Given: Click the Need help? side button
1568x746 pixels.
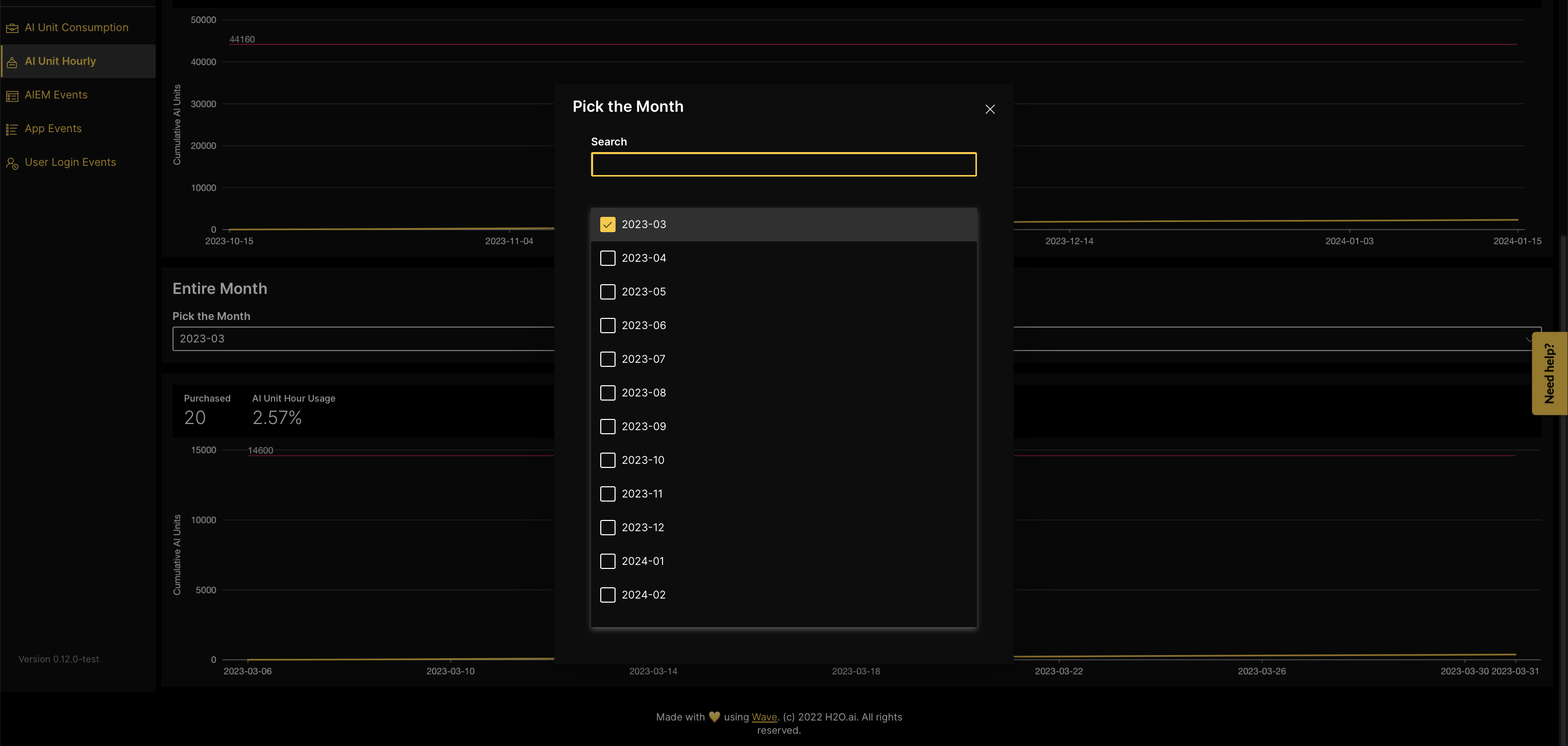Looking at the screenshot, I should click(1549, 373).
